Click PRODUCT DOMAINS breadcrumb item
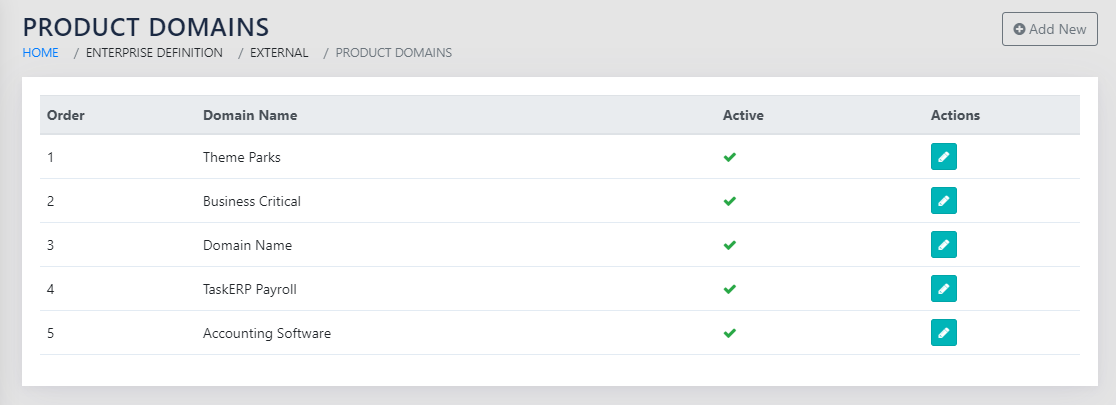Screen dimensions: 1116x405 (x=393, y=52)
